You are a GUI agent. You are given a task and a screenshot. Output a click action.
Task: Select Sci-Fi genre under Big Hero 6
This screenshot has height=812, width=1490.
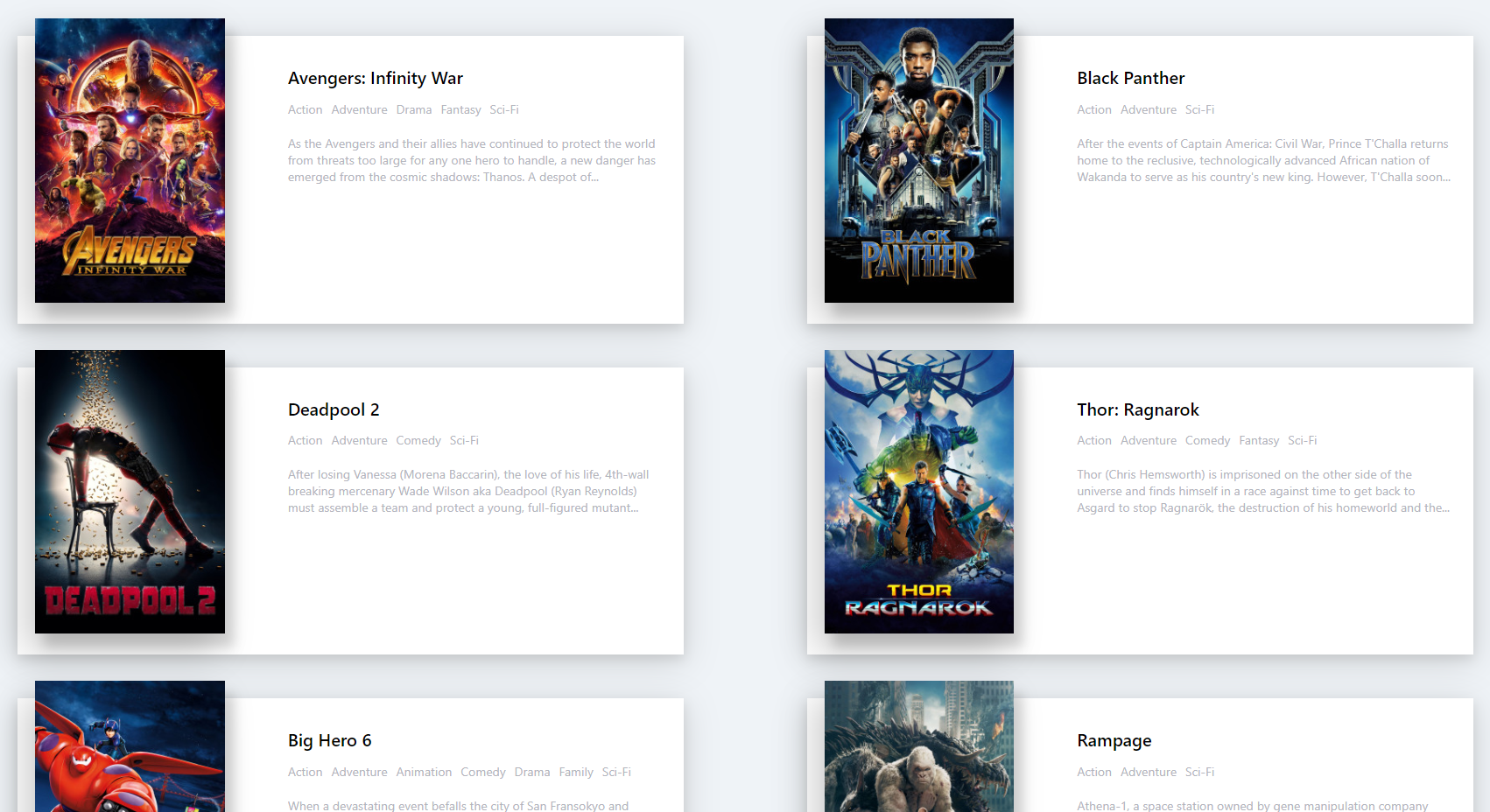616,772
